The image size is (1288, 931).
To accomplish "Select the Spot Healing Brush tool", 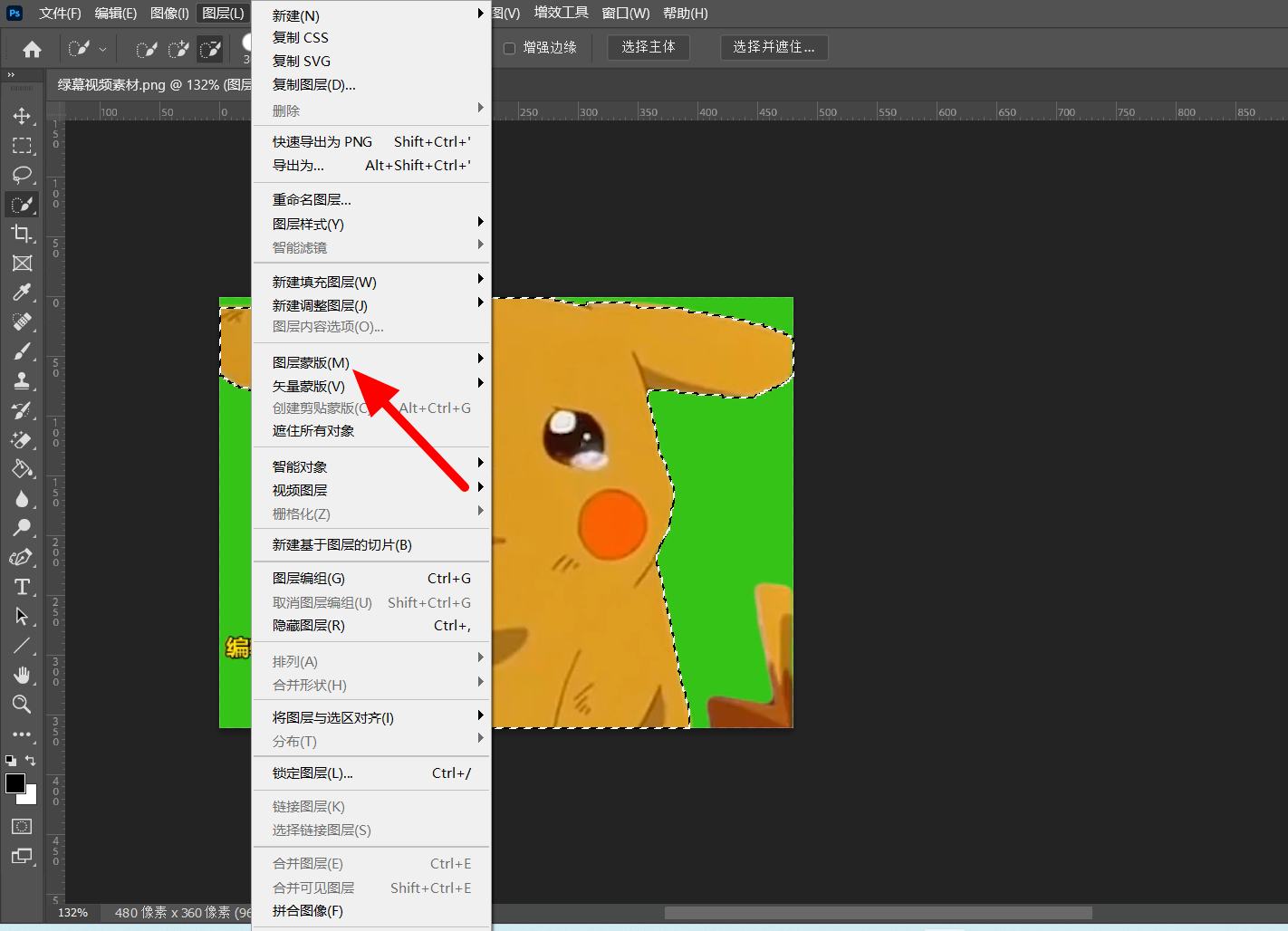I will click(22, 322).
